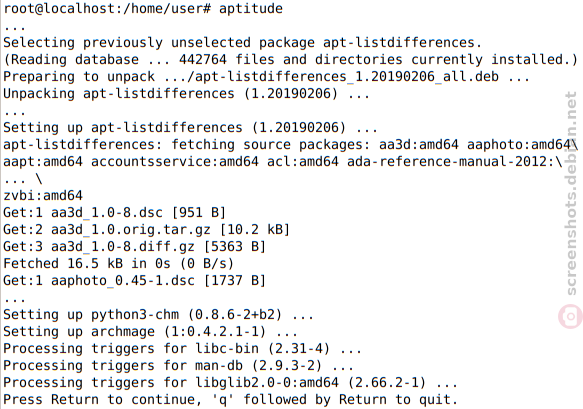The width and height of the screenshot is (583, 409).
Task: Click the 'Get:1 aa3d_1.0-8.dsc' line
Action: tap(115, 212)
